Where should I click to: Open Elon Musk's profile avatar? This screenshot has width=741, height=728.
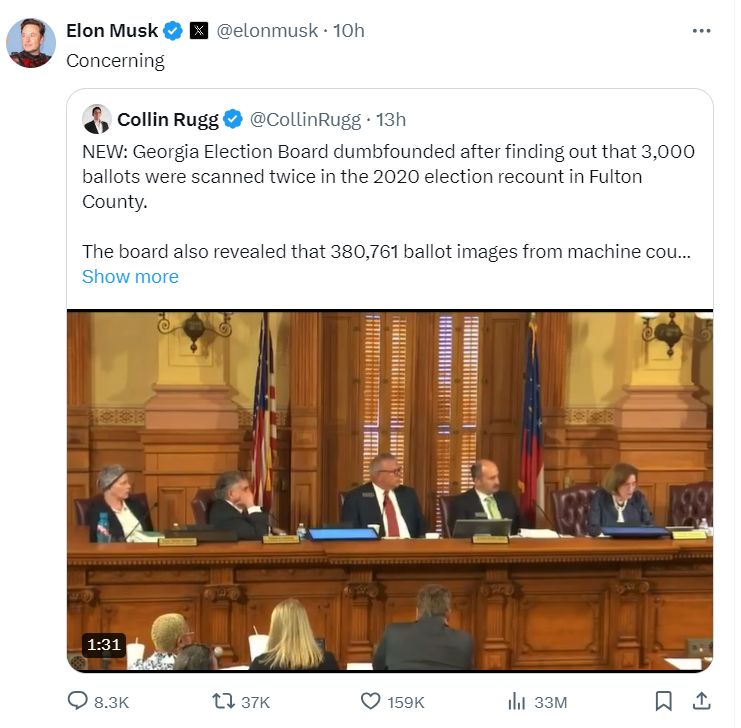point(31,43)
